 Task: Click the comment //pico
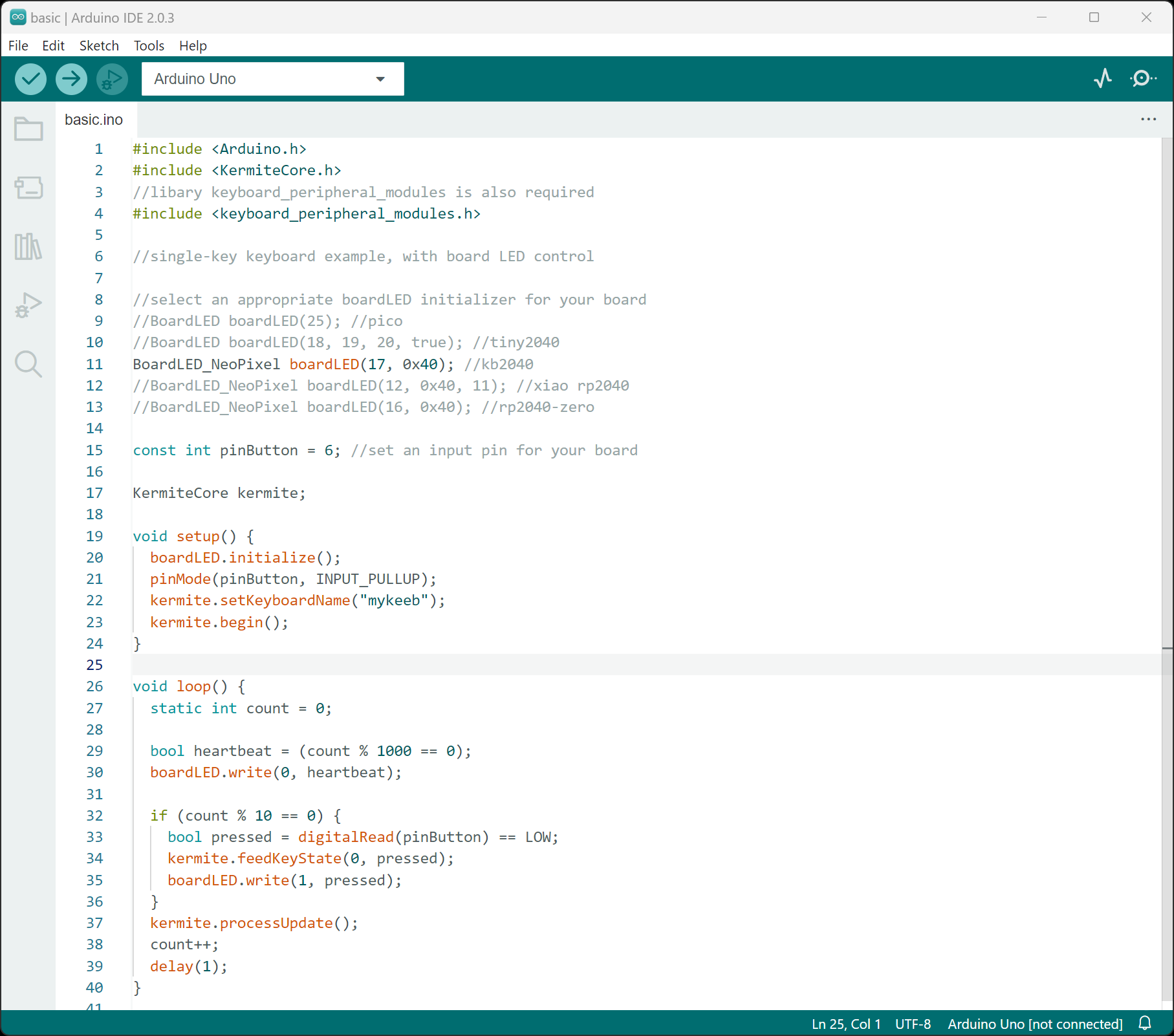point(376,321)
